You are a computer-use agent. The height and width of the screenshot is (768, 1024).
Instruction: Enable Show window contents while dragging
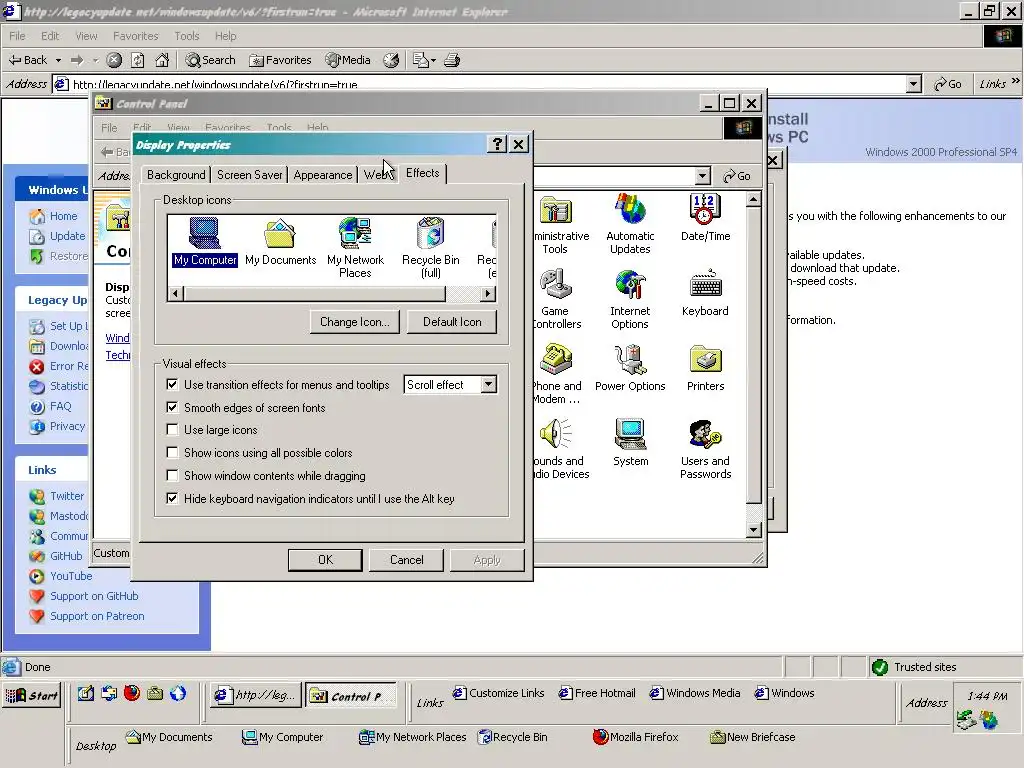pyautogui.click(x=172, y=475)
